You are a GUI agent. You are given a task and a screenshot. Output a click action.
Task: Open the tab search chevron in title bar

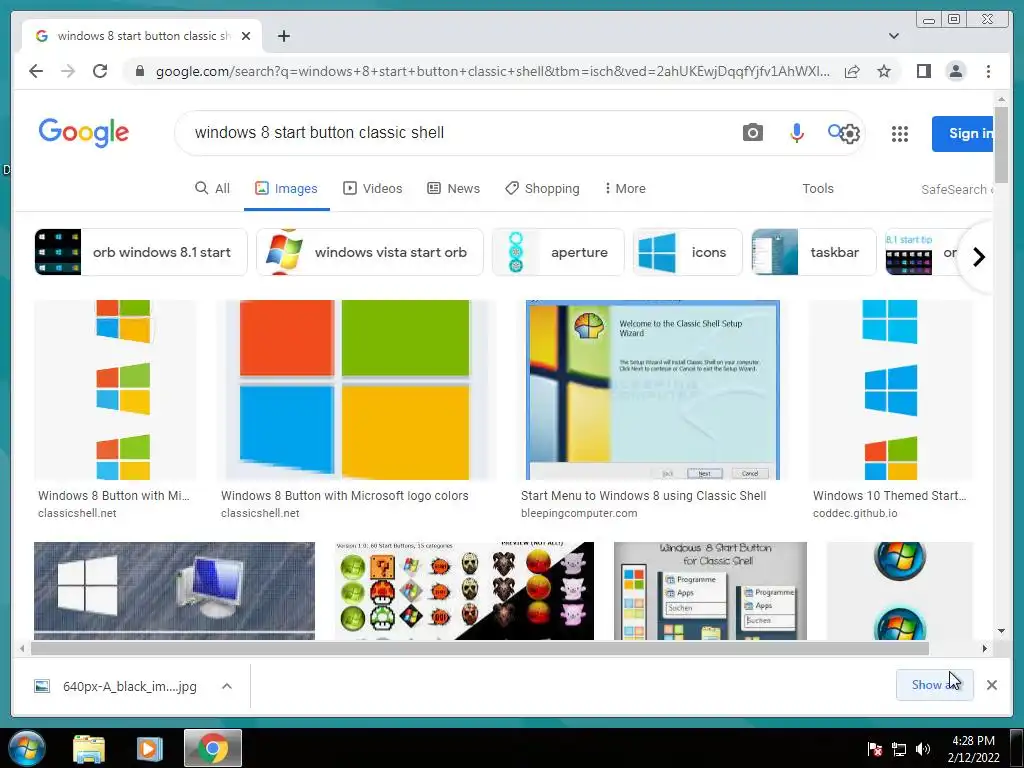point(893,36)
